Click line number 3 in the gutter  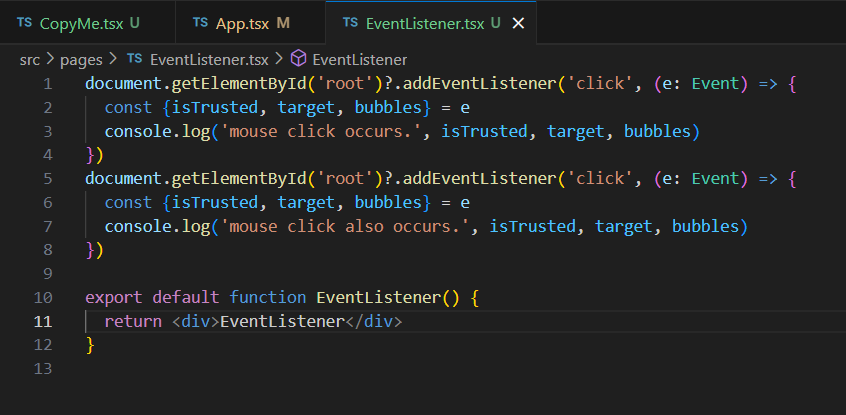coord(47,132)
